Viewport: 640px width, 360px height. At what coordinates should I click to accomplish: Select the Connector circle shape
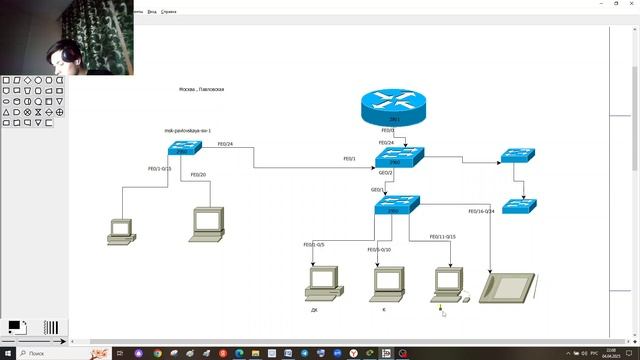pyautogui.click(x=38, y=80)
